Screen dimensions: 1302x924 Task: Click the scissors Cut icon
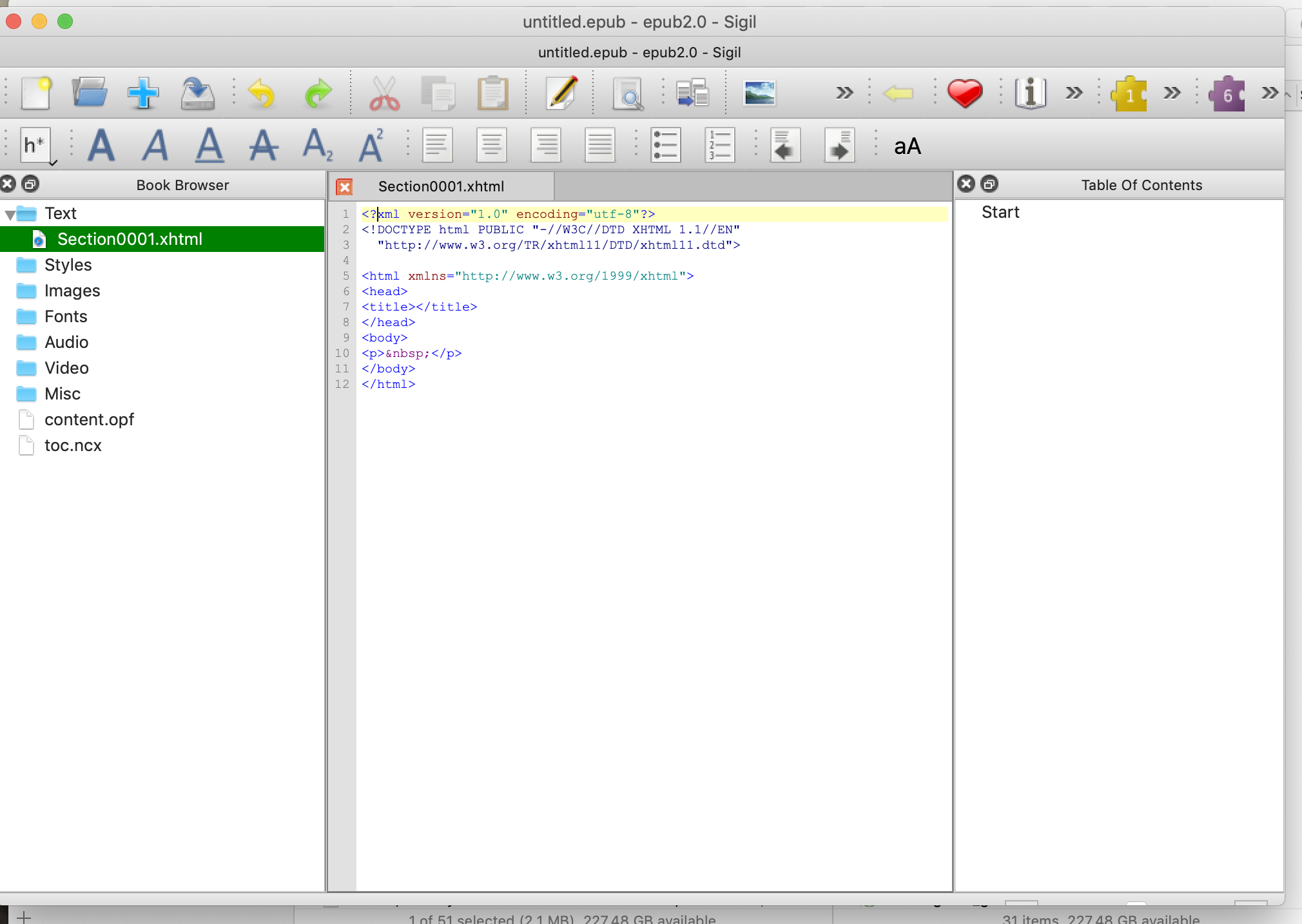(384, 93)
